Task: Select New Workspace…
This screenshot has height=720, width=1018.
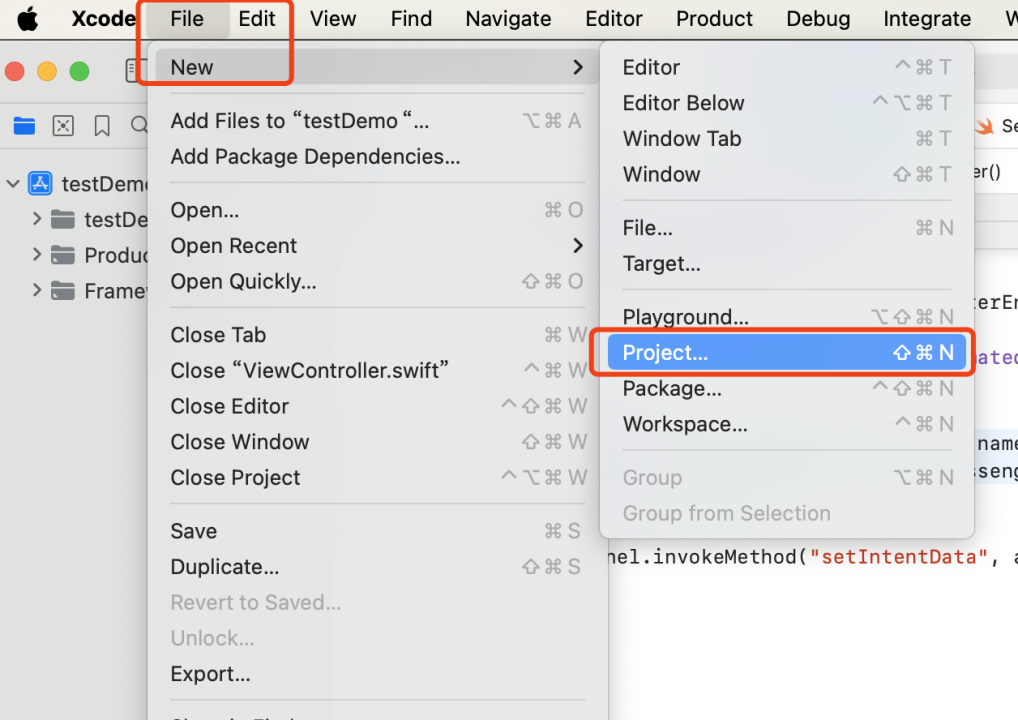Action: pos(787,424)
